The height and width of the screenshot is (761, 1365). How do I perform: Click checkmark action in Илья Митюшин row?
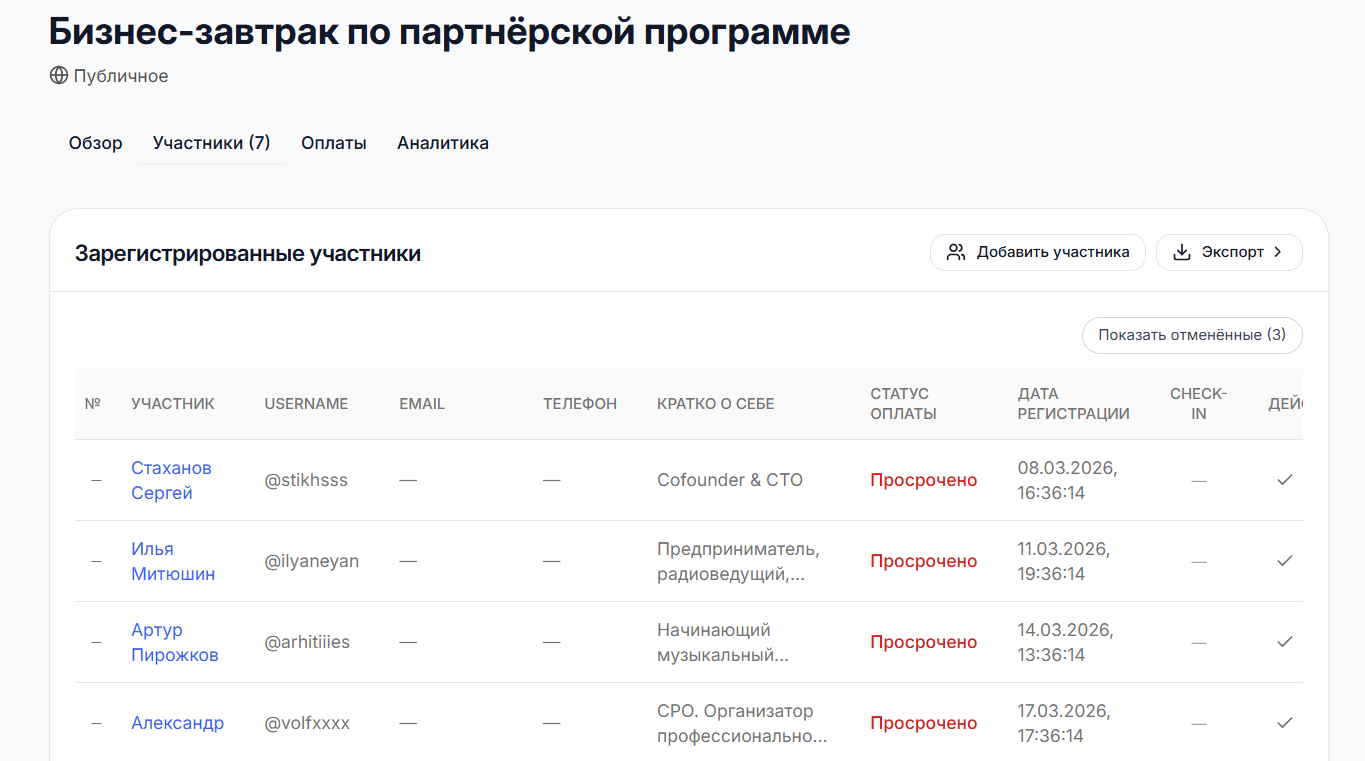1285,561
